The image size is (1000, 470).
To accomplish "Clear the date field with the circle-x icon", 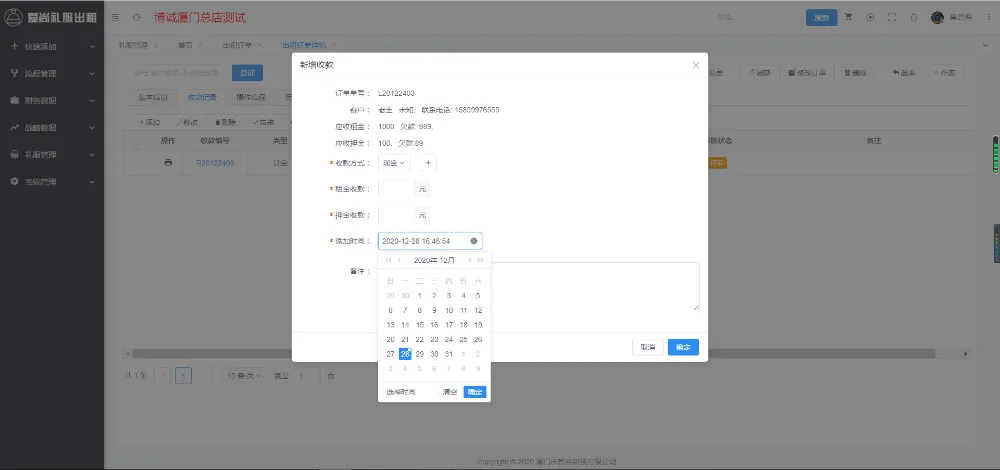I will click(x=474, y=241).
